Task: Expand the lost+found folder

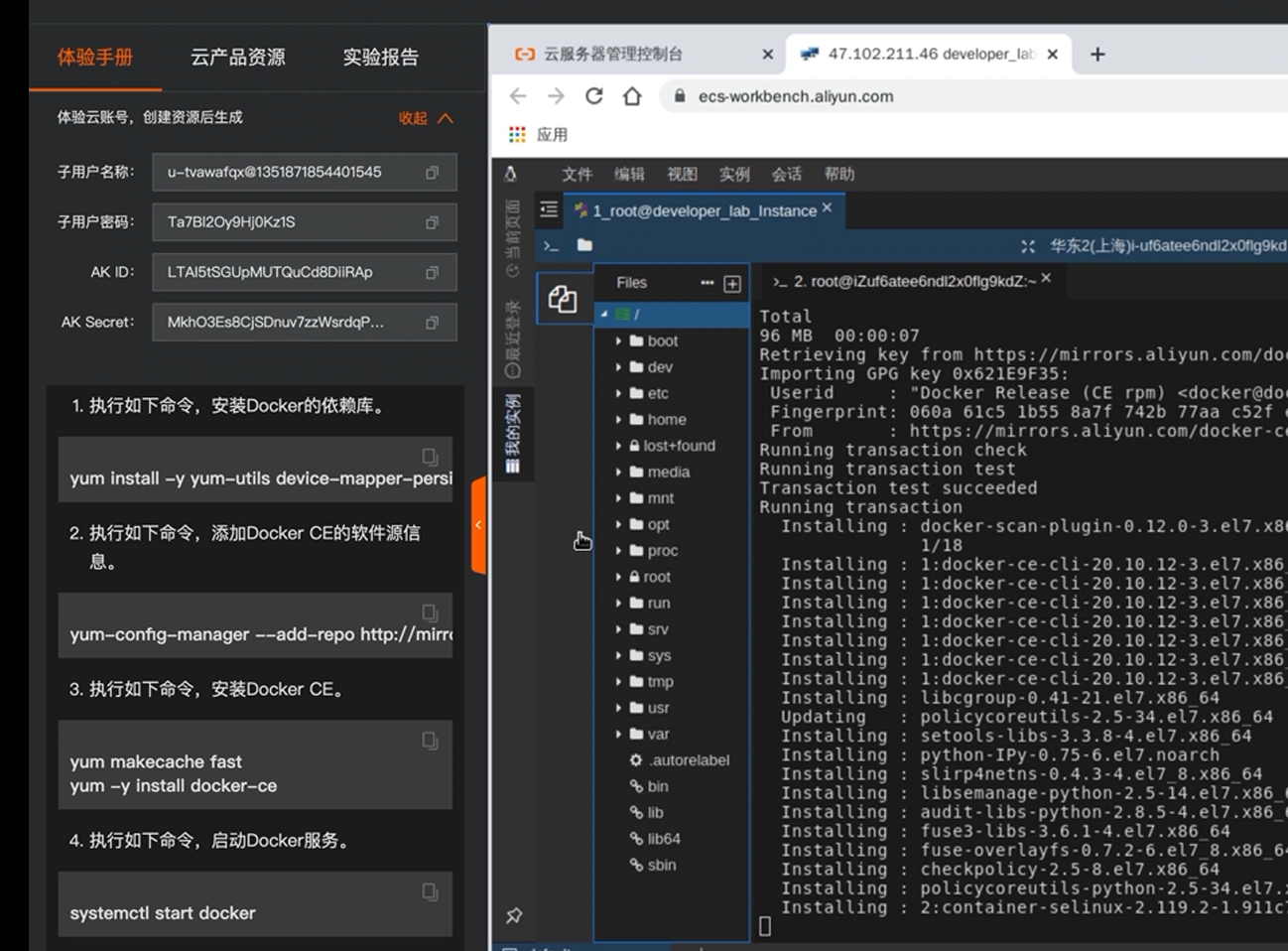Action: coord(618,446)
